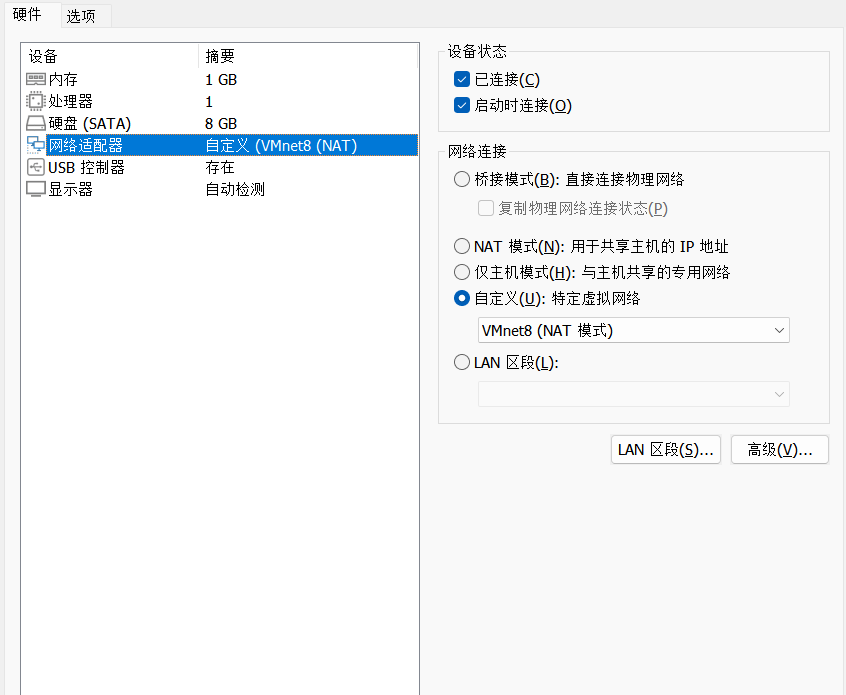Select the 内存 row label
This screenshot has width=846, height=695.
pyautogui.click(x=63, y=79)
